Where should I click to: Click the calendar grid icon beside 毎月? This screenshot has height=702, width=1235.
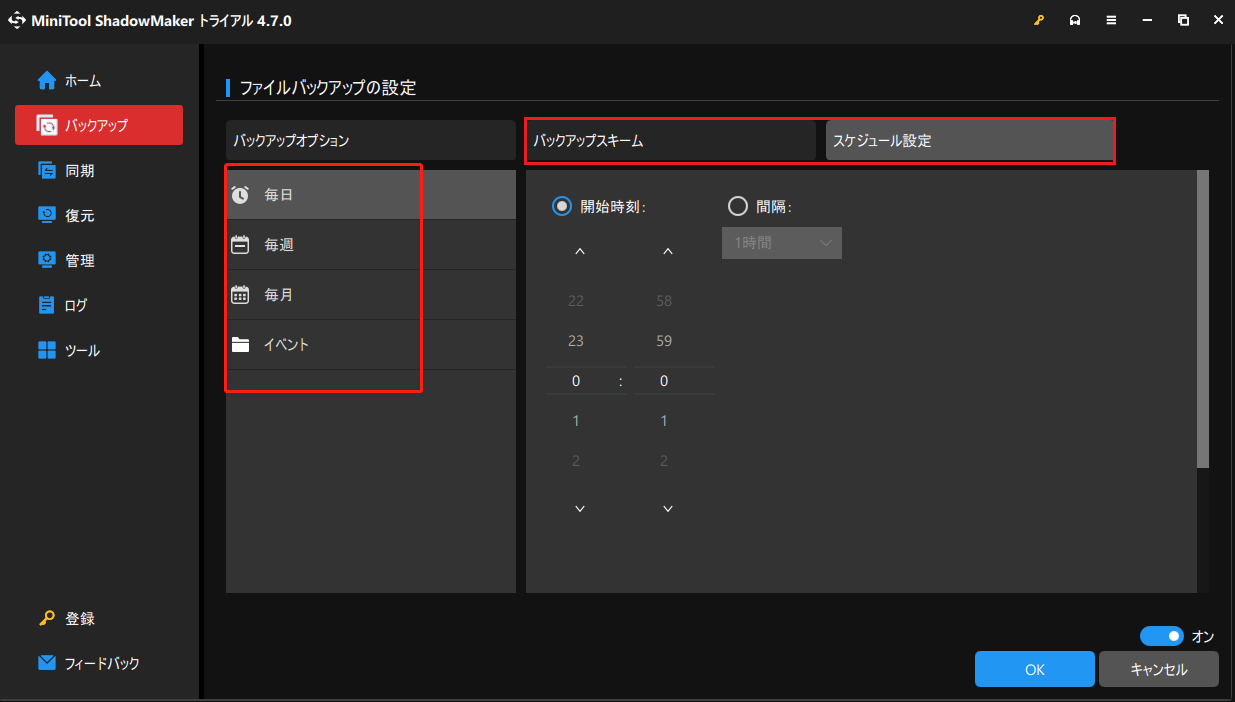(240, 295)
